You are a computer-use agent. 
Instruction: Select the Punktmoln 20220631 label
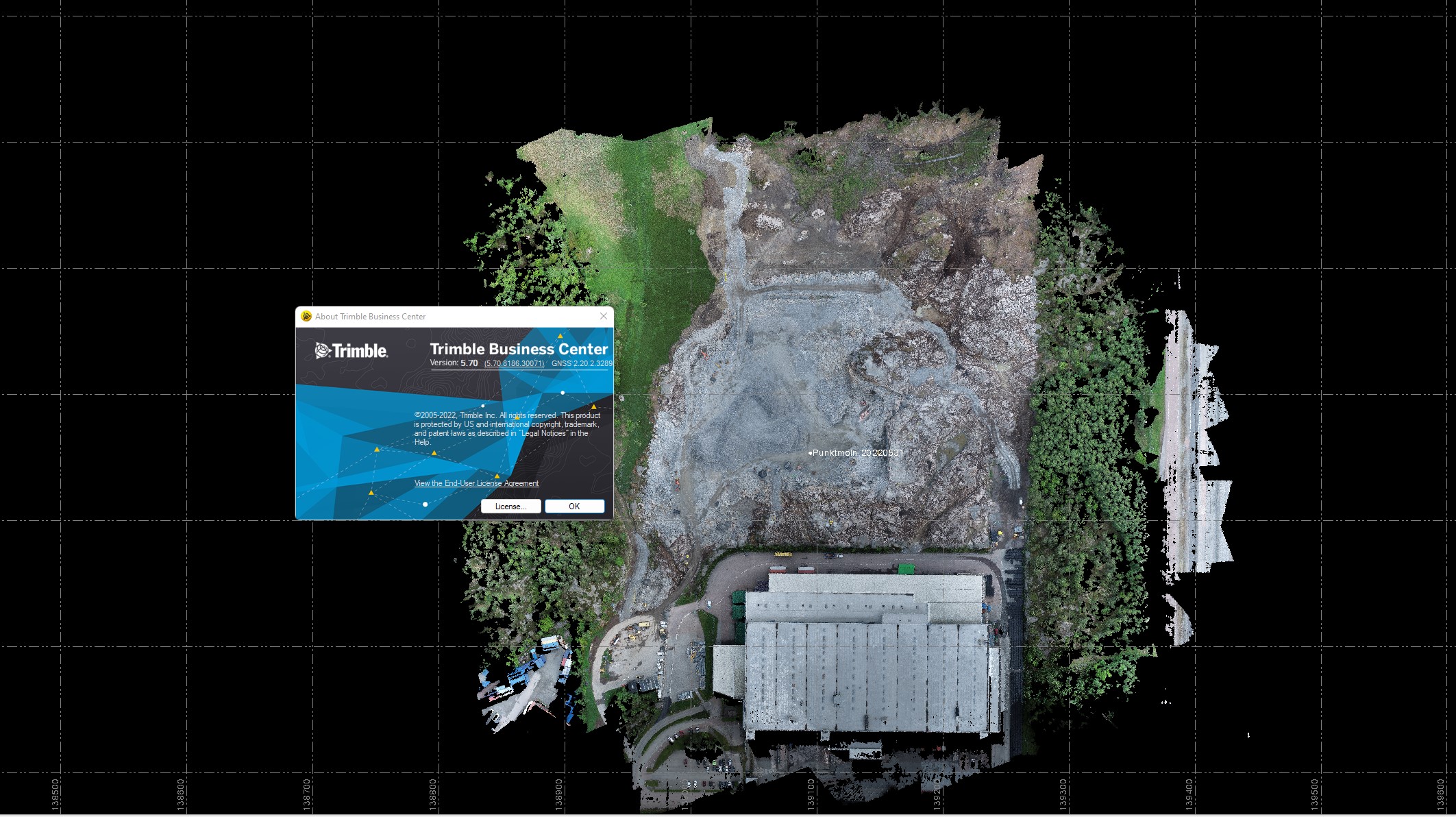857,453
